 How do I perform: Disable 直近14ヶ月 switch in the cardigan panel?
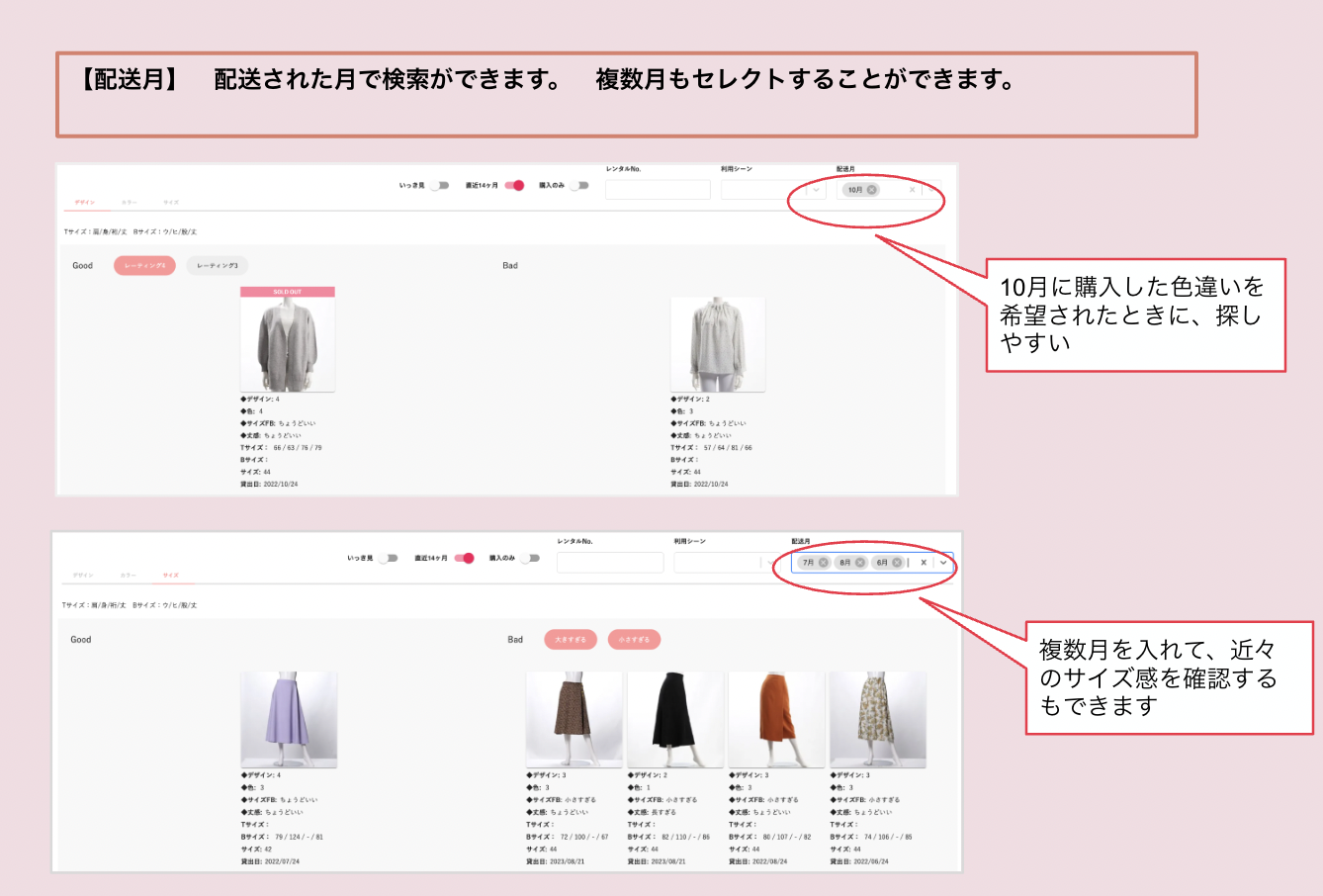(x=514, y=186)
